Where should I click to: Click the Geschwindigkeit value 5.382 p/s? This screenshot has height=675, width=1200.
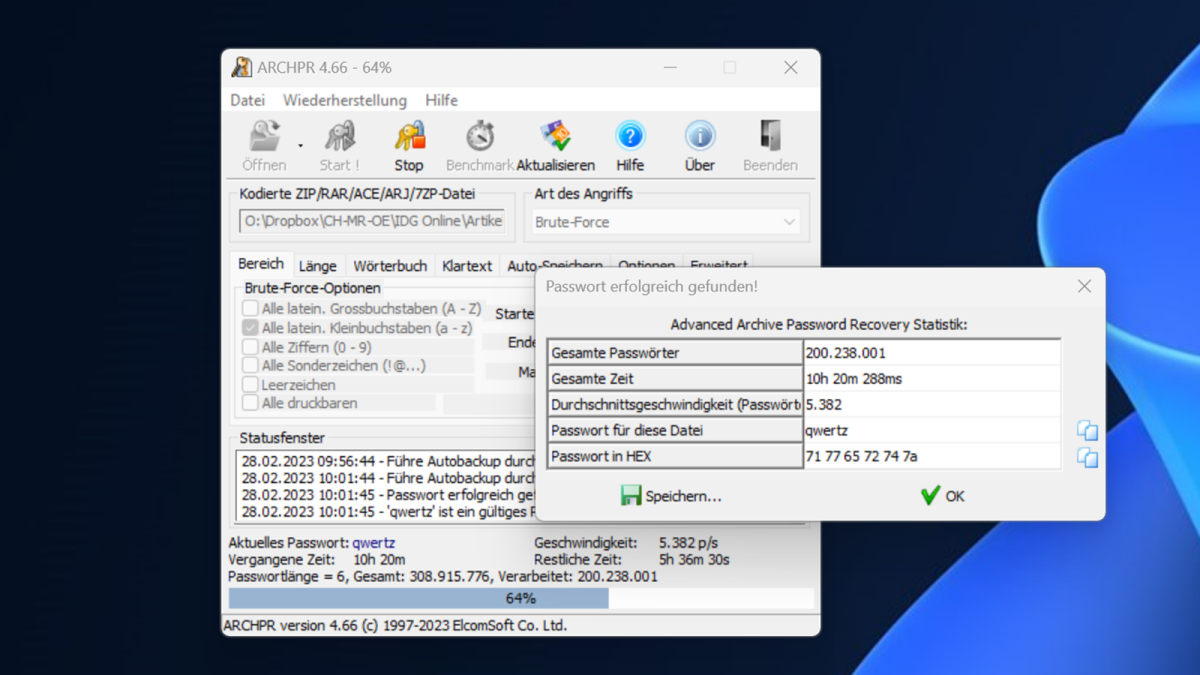688,543
